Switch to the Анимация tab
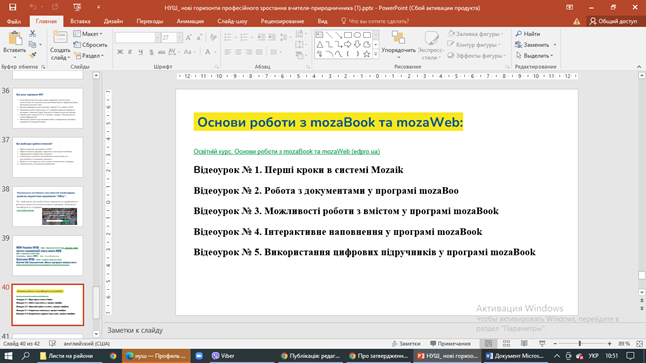The height and width of the screenshot is (363, 646). [x=190, y=21]
